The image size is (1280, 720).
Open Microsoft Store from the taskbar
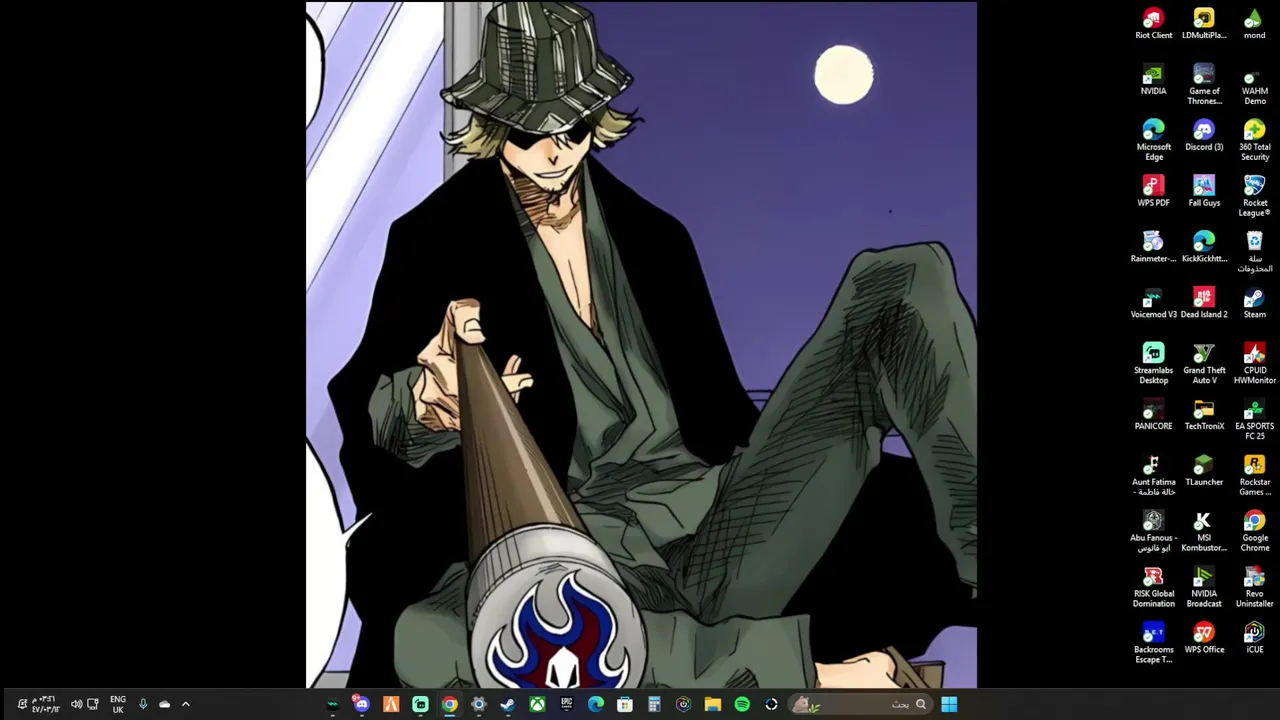point(625,704)
